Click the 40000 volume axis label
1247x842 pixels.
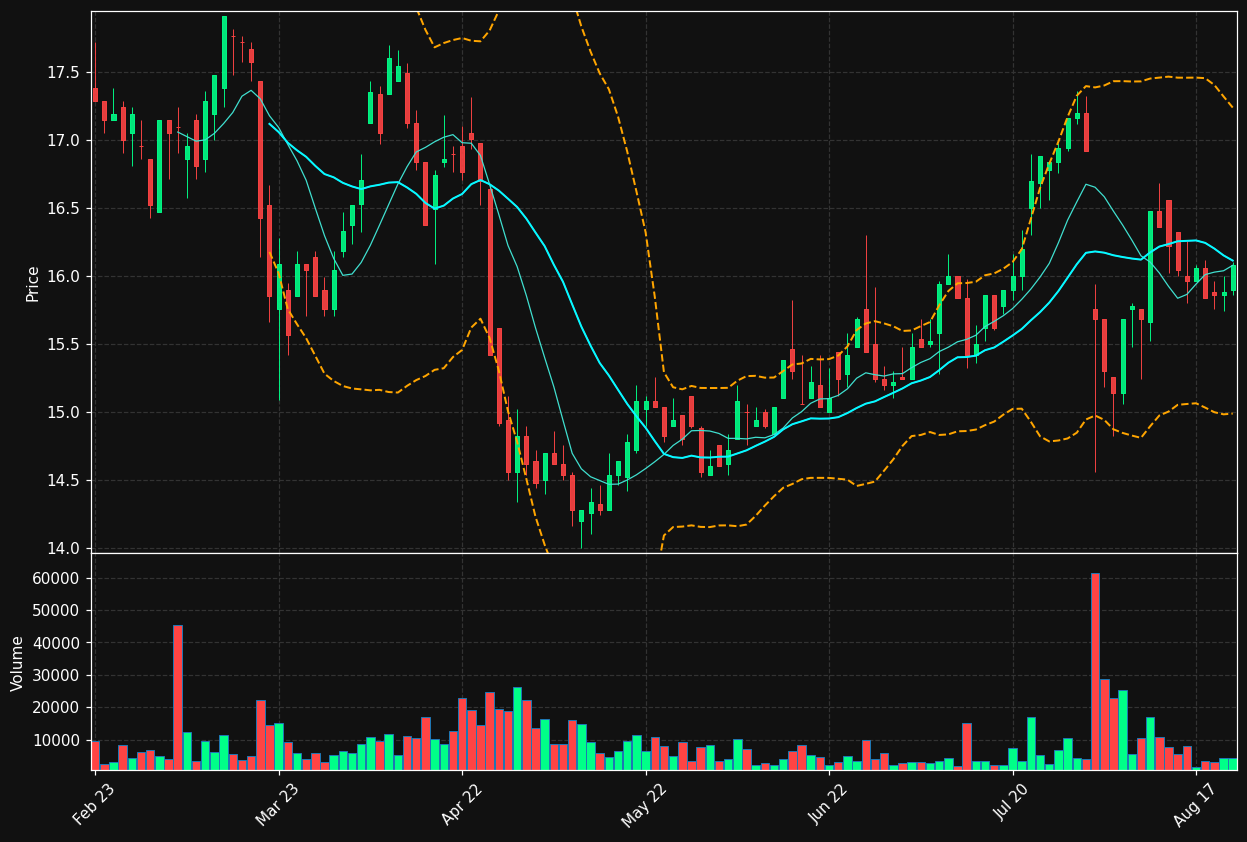(56, 644)
